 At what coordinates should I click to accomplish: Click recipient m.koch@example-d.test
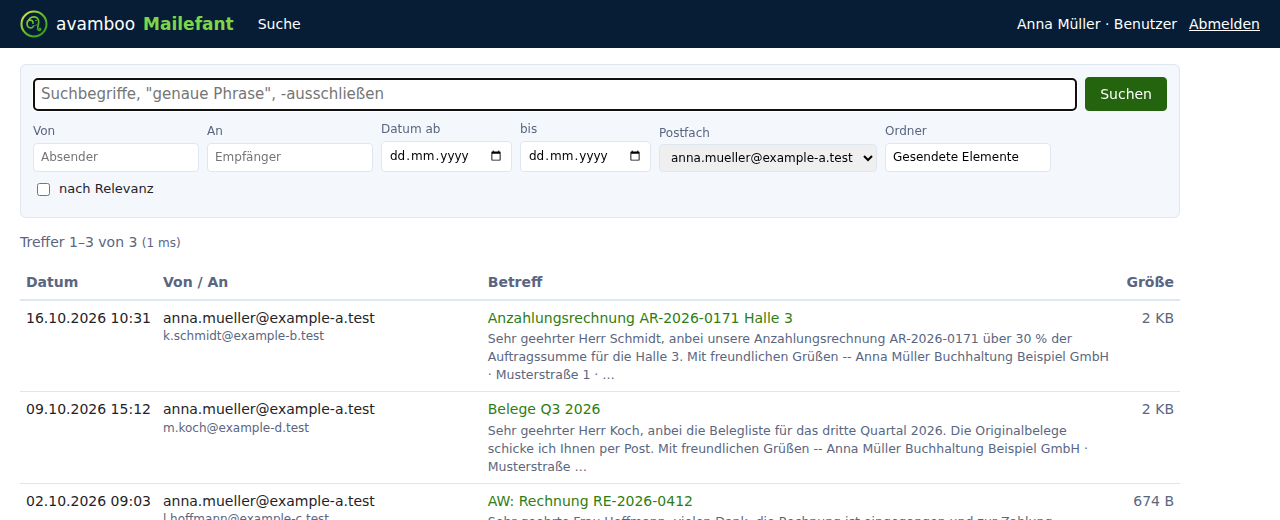tap(236, 428)
